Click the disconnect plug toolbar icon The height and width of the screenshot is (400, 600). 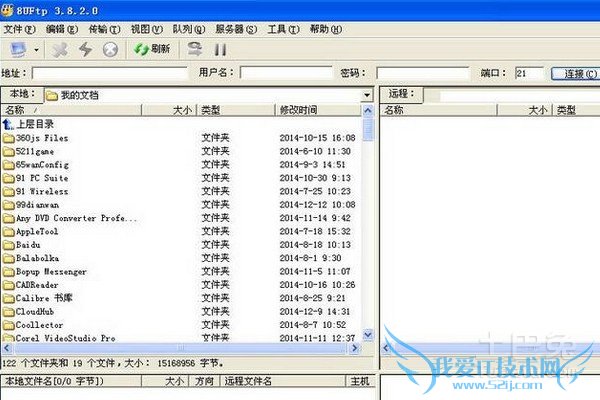pos(60,50)
